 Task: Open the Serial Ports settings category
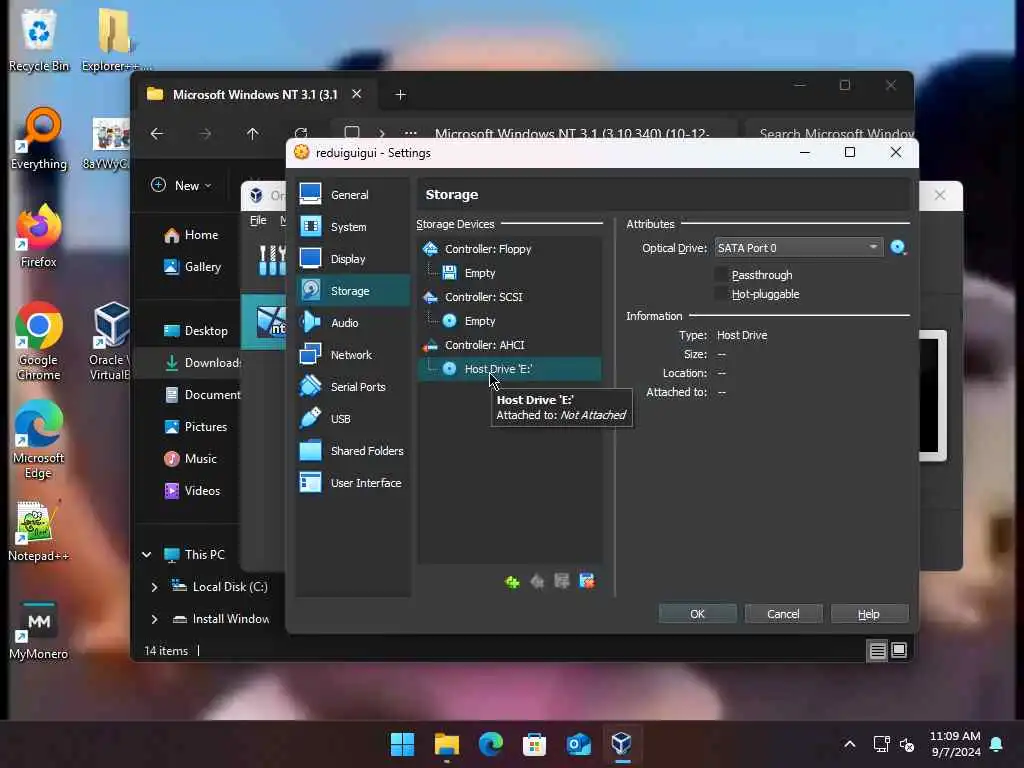(x=353, y=387)
